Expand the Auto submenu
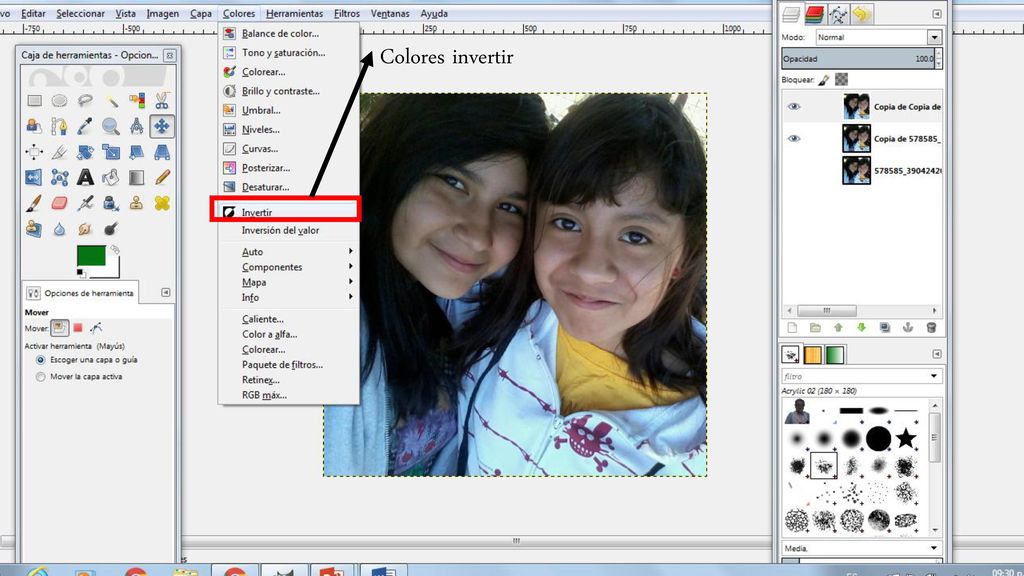 (289, 251)
